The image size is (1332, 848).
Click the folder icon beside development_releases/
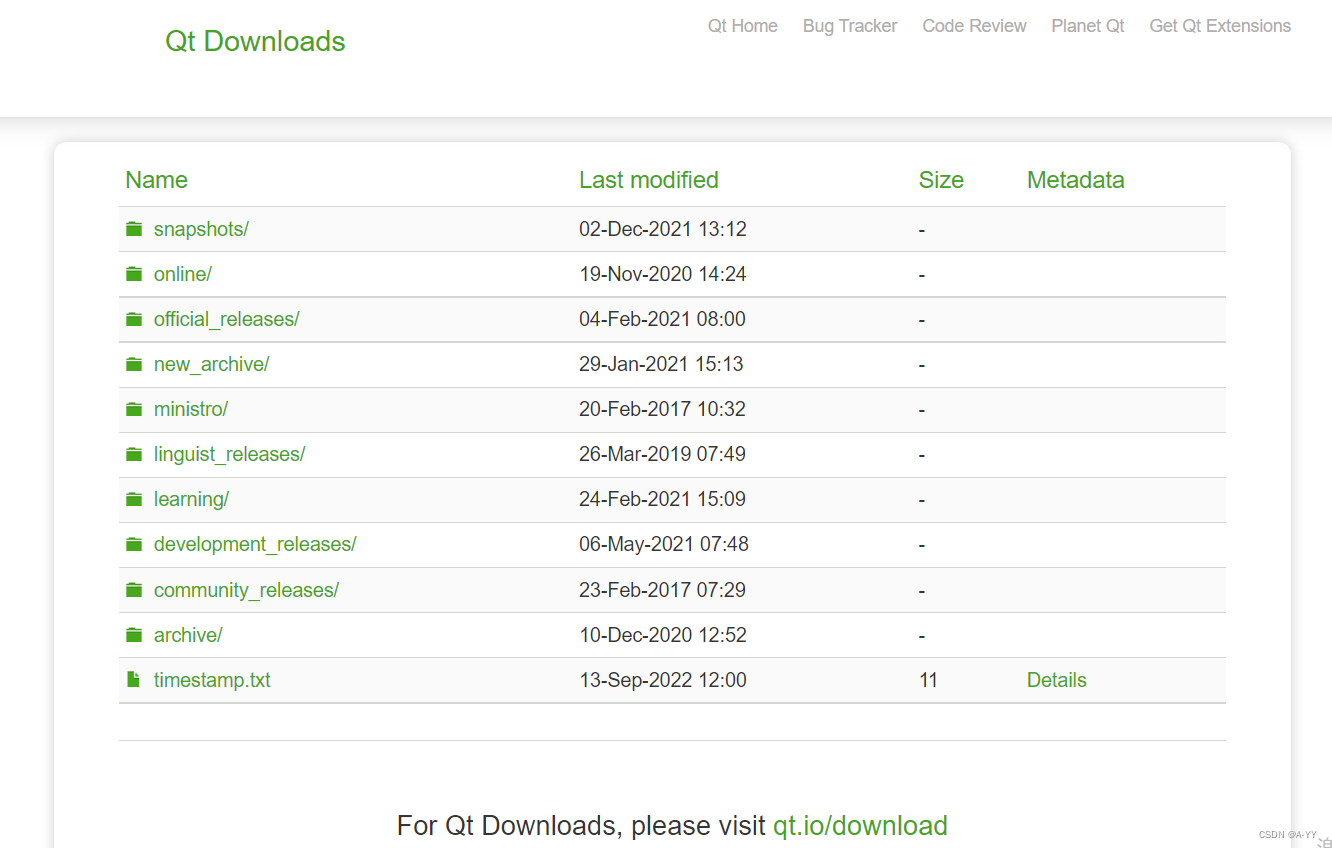click(x=134, y=544)
